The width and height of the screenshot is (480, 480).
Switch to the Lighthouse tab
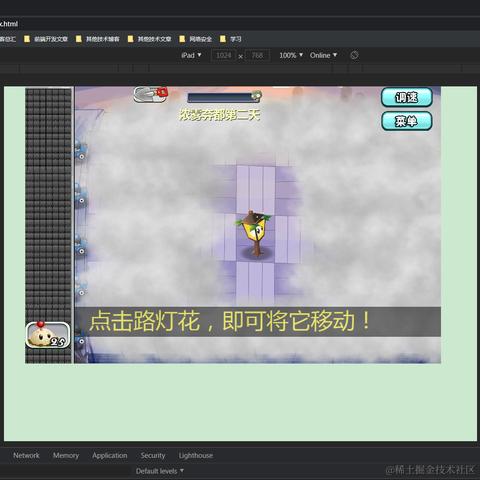[196, 455]
